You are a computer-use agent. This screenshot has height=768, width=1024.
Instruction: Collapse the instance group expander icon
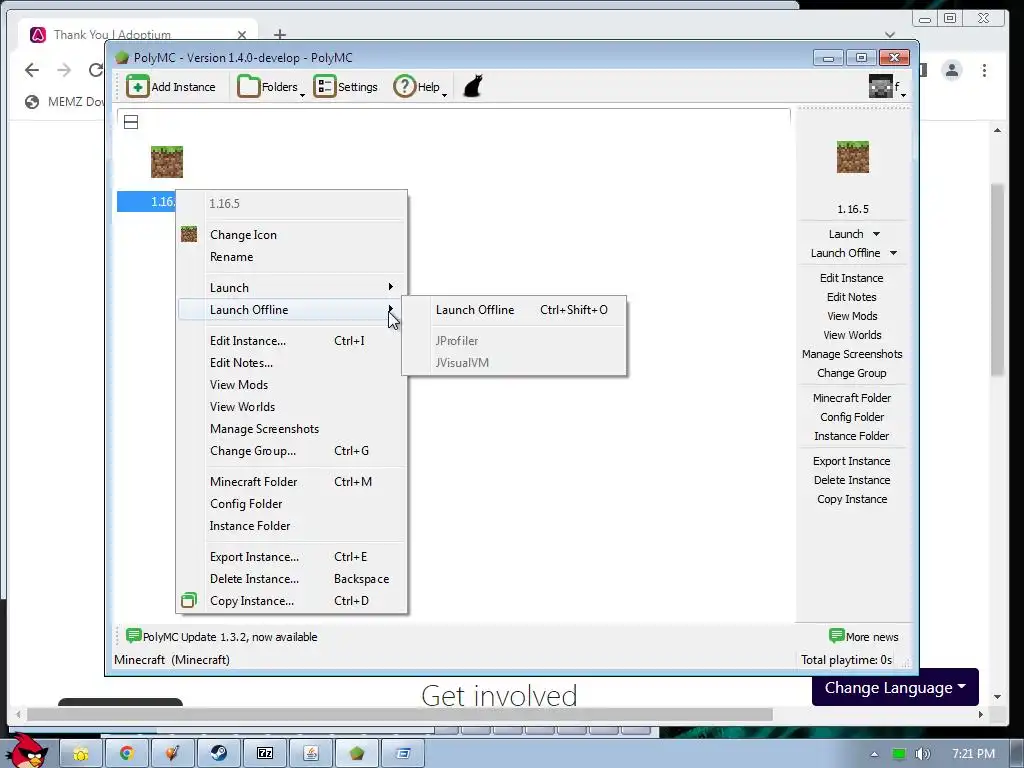coord(131,122)
